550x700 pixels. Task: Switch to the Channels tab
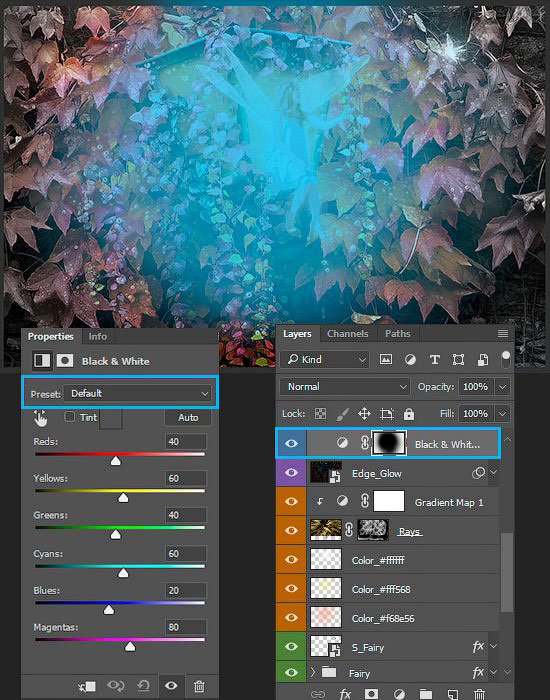[x=348, y=333]
